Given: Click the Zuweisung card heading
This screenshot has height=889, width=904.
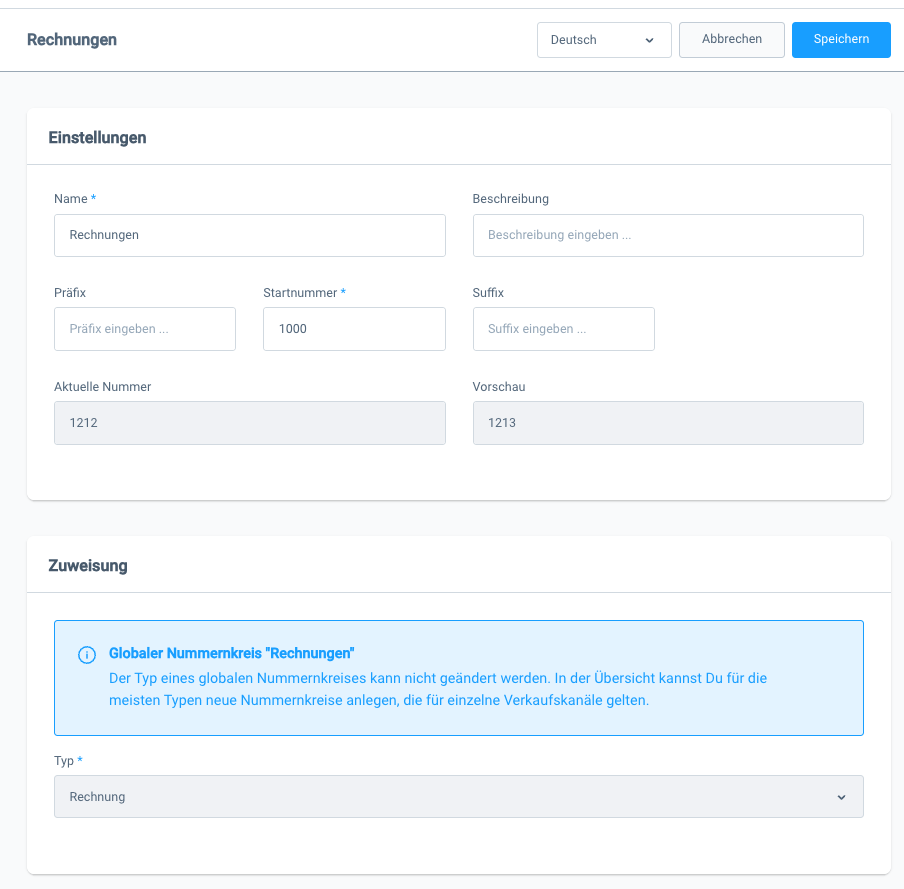Looking at the screenshot, I should point(88,566).
